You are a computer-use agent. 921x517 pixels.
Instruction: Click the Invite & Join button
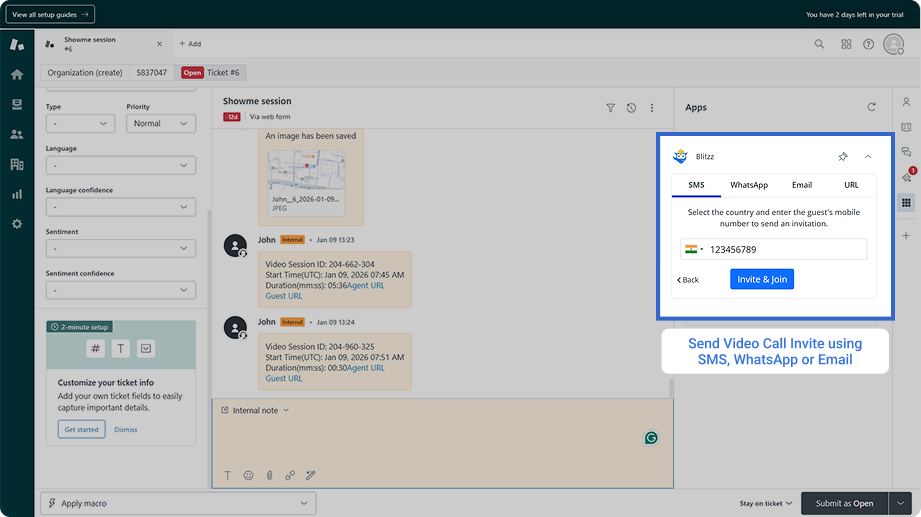(762, 279)
